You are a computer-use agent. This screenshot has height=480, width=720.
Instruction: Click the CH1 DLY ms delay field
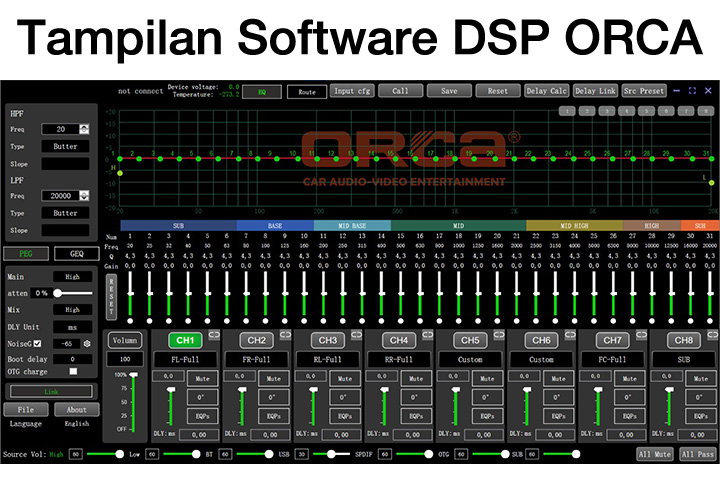(199, 435)
